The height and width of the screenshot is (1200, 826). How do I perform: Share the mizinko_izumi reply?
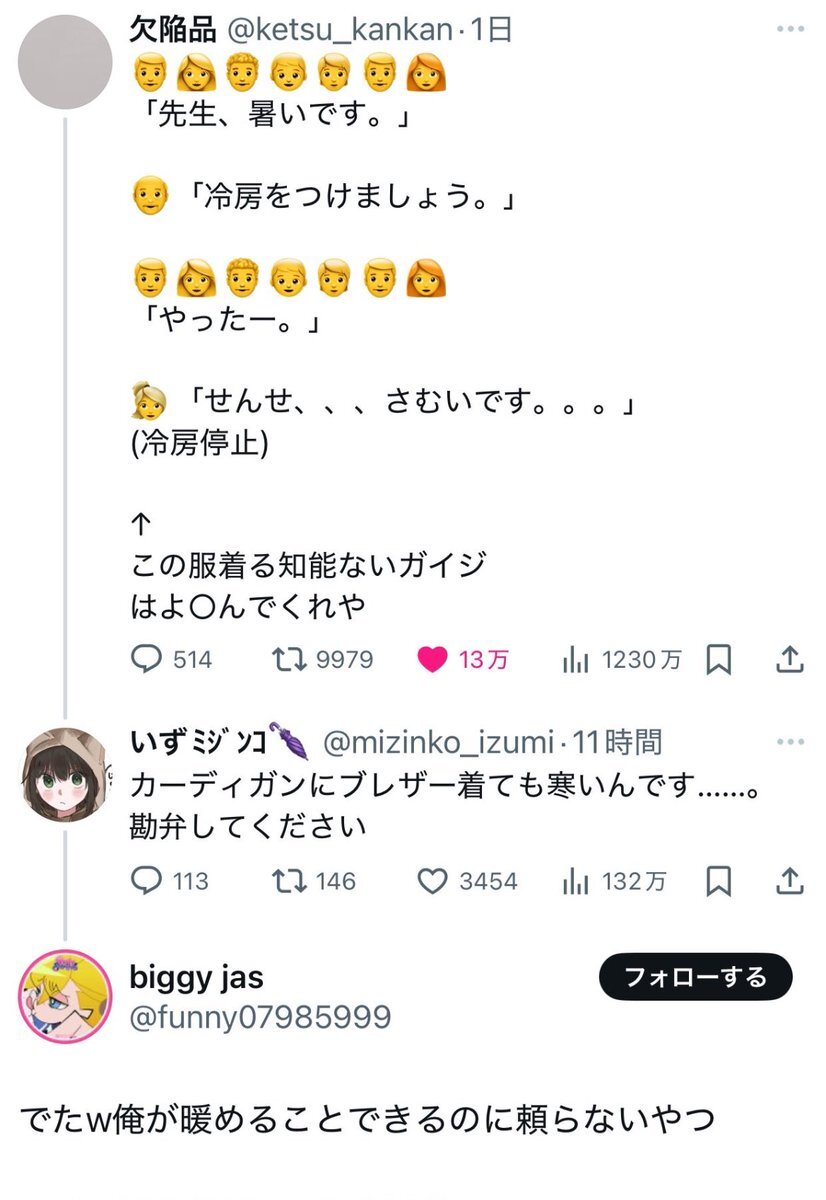(x=789, y=880)
